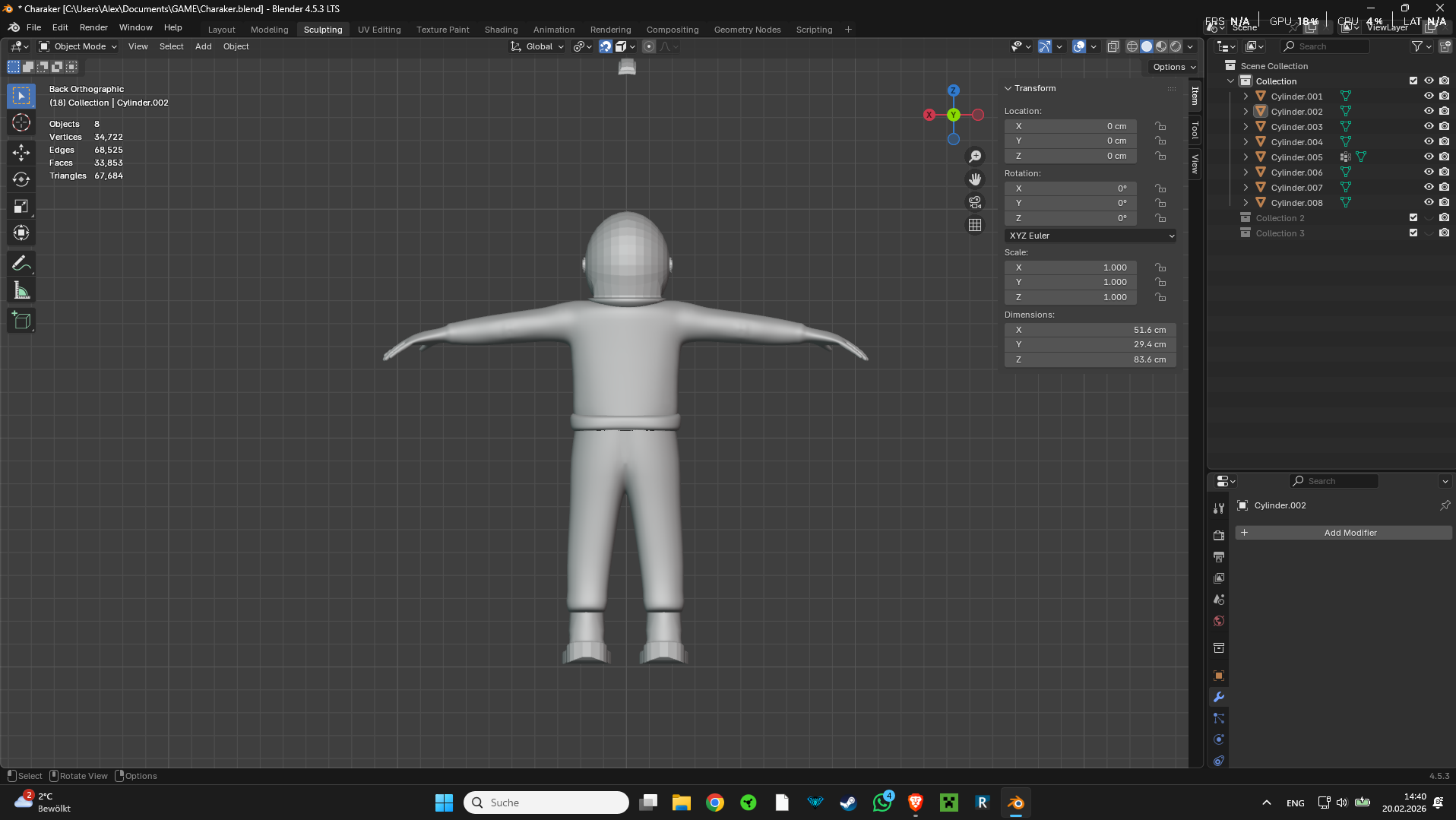This screenshot has height=820, width=1456.
Task: Open the XYZ Euler rotation mode dropdown
Action: pos(1090,236)
